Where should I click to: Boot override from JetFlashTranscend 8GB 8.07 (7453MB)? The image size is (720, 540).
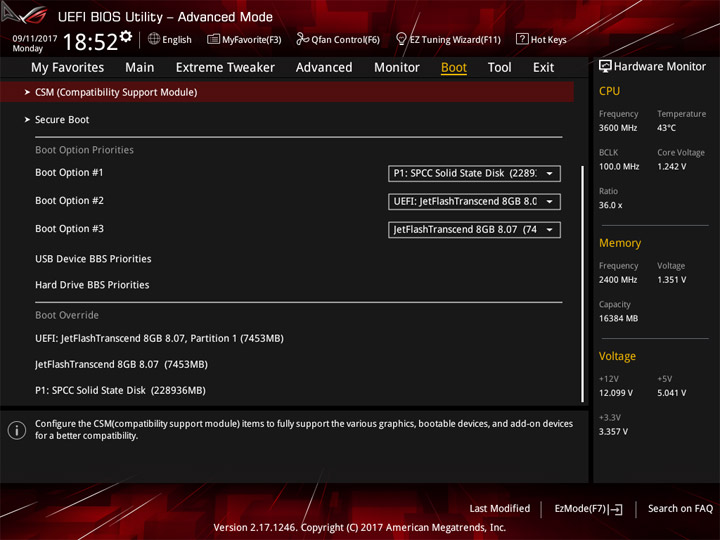[121, 365]
